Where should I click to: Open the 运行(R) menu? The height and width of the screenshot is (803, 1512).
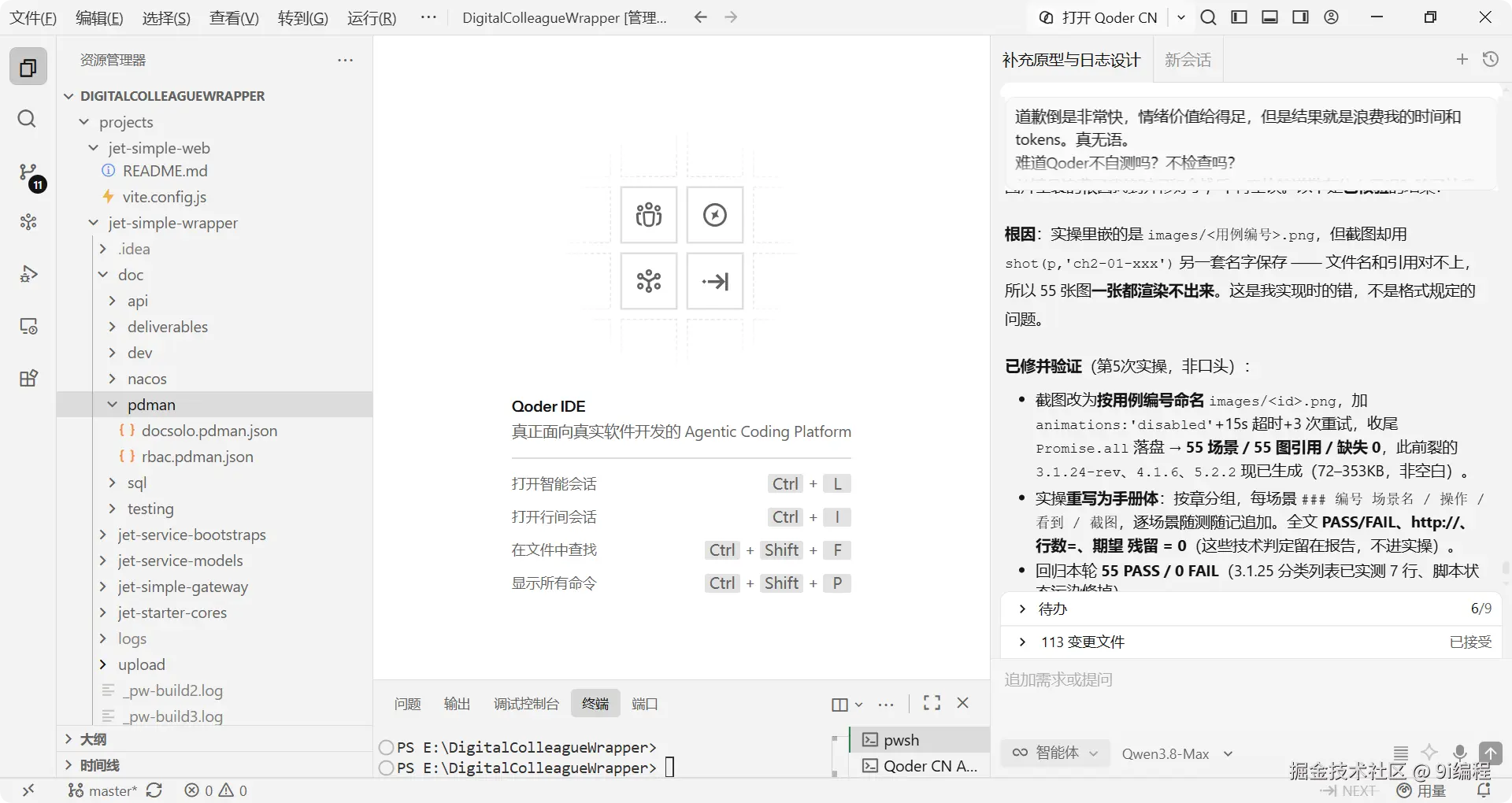click(372, 18)
